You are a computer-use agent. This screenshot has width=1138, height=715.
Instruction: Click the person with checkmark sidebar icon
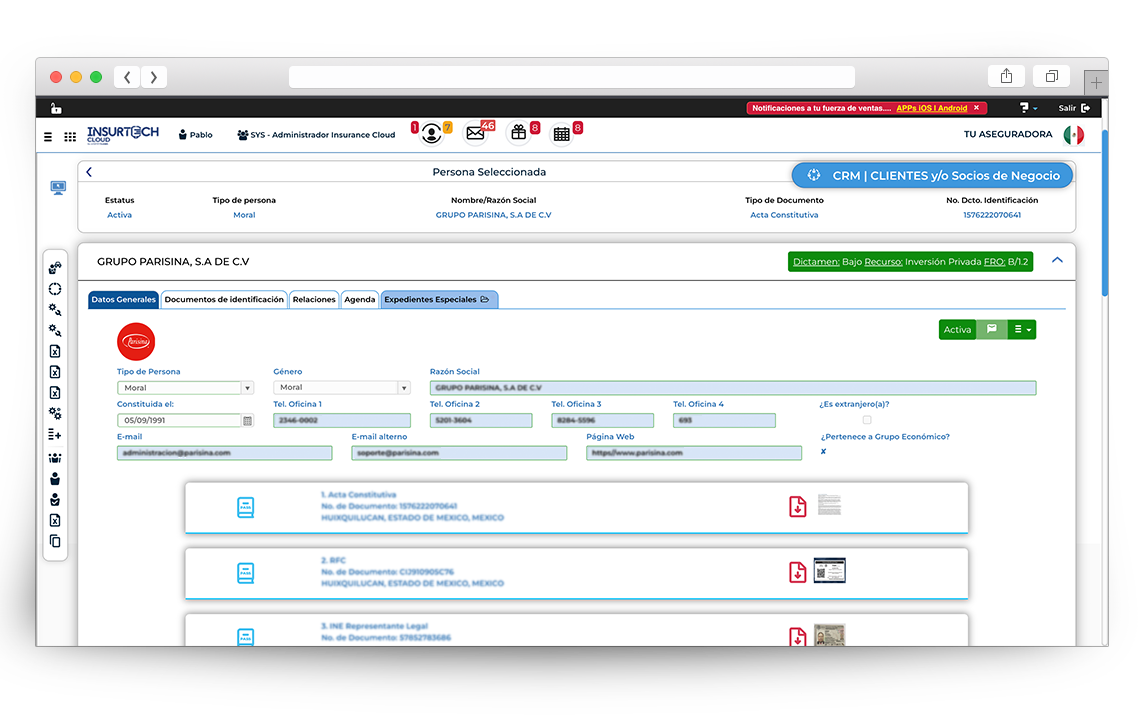pos(55,499)
